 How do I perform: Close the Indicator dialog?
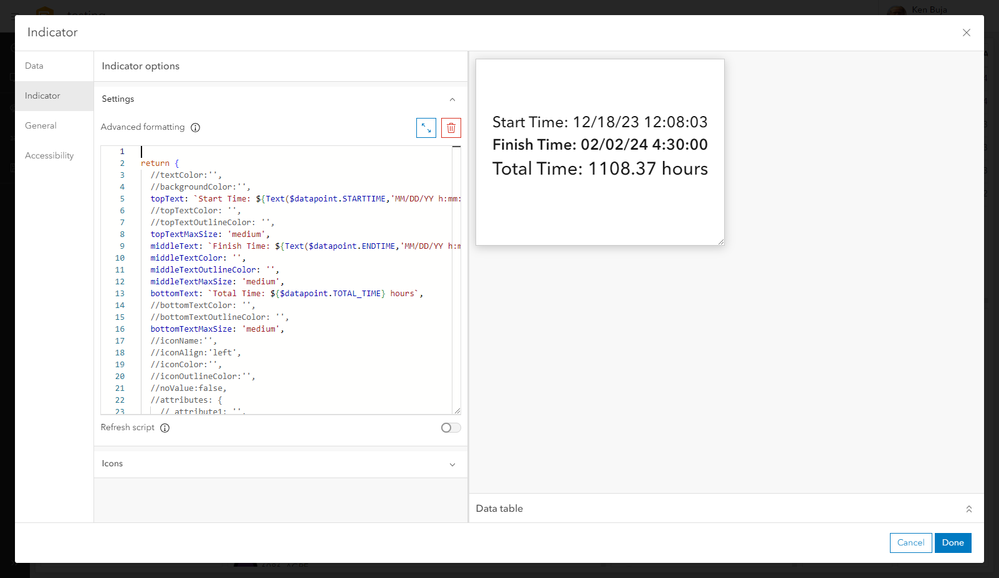[x=967, y=33]
